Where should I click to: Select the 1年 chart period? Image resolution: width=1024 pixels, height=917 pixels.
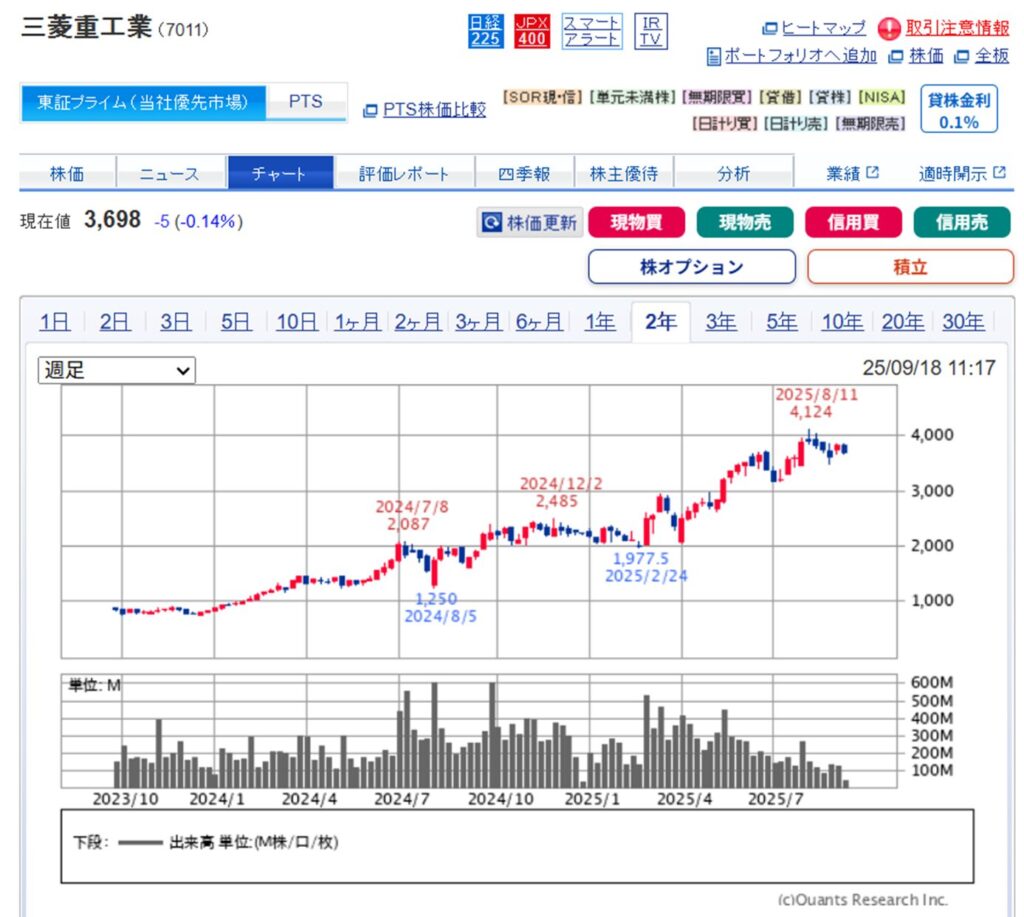(600, 322)
